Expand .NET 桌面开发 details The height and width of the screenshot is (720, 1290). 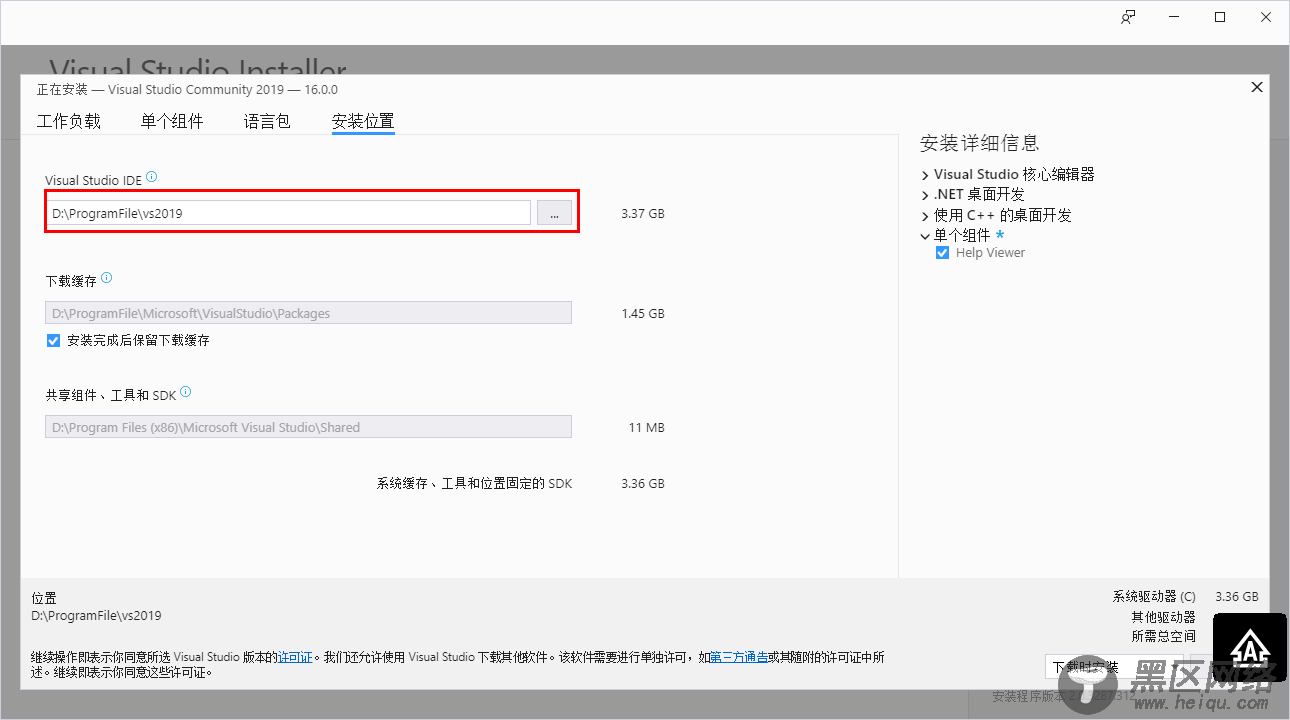(926, 195)
